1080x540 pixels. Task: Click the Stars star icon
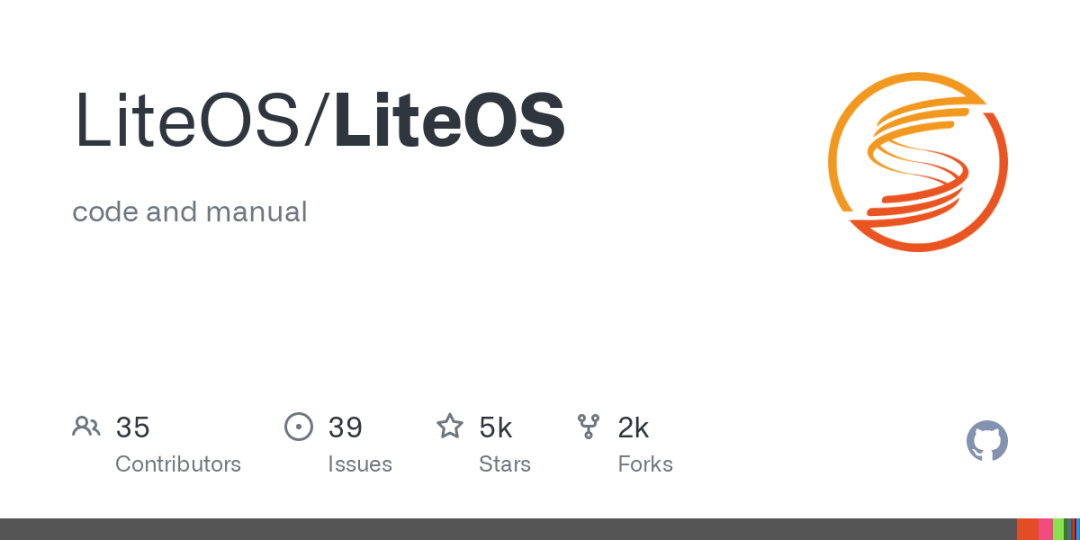click(x=450, y=426)
